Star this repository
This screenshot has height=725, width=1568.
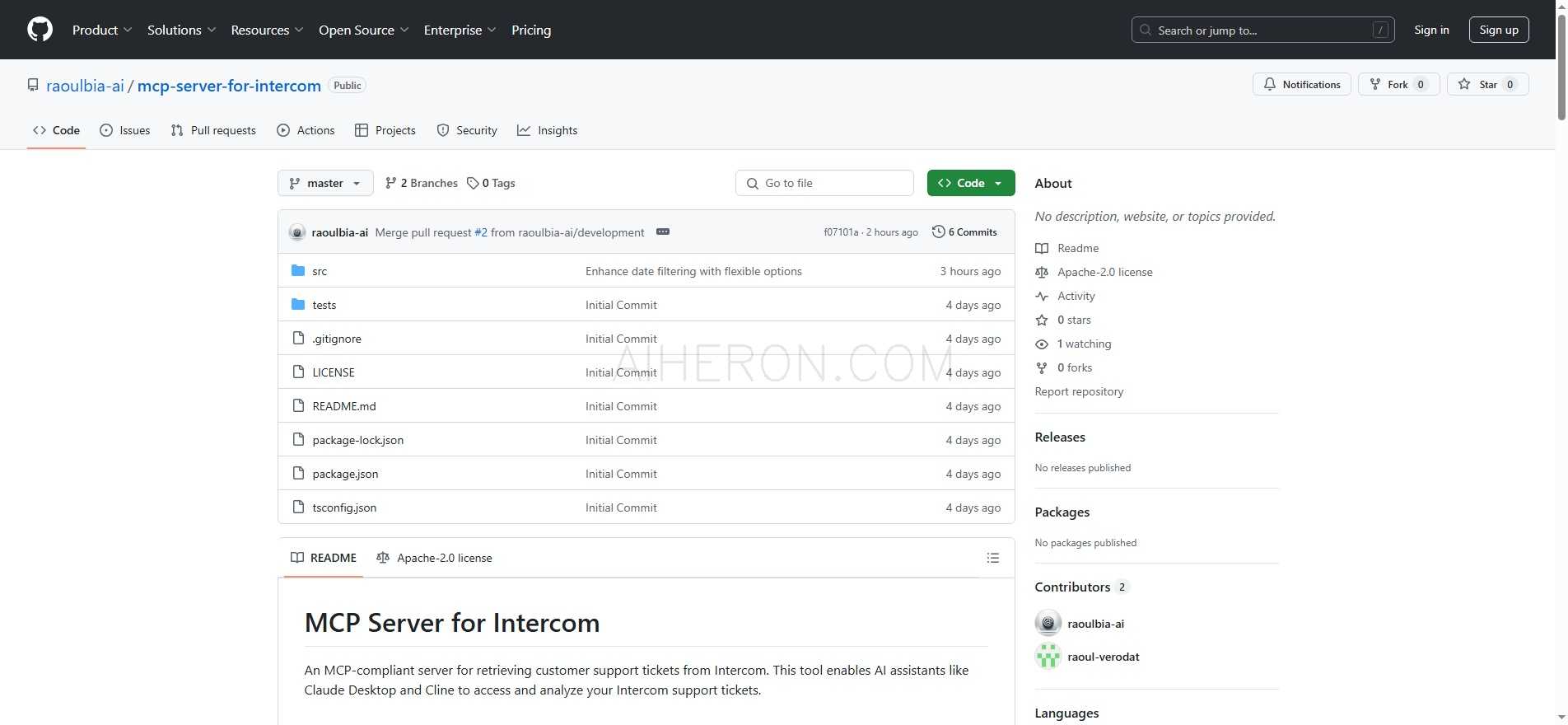[x=1487, y=84]
